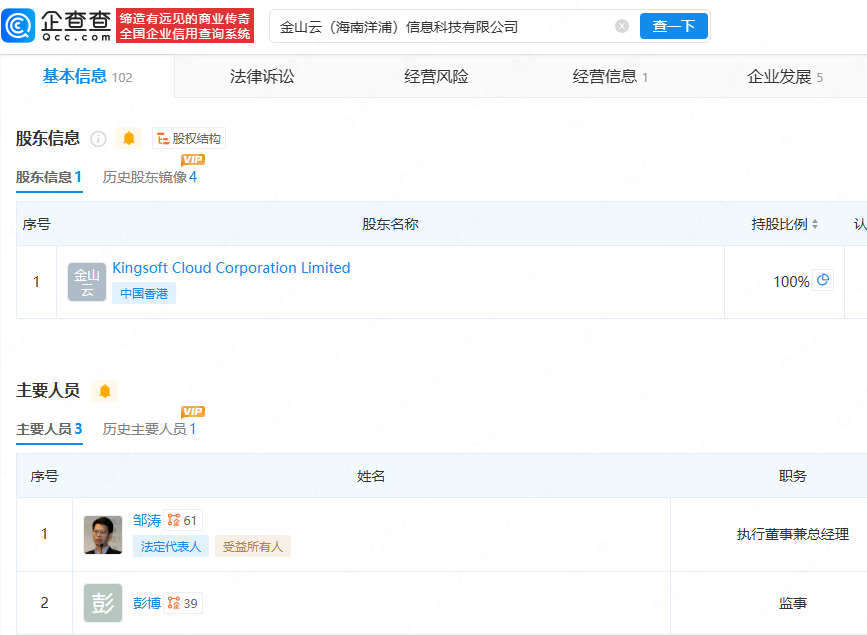Switch to the 法律诉讼 tab

262,76
